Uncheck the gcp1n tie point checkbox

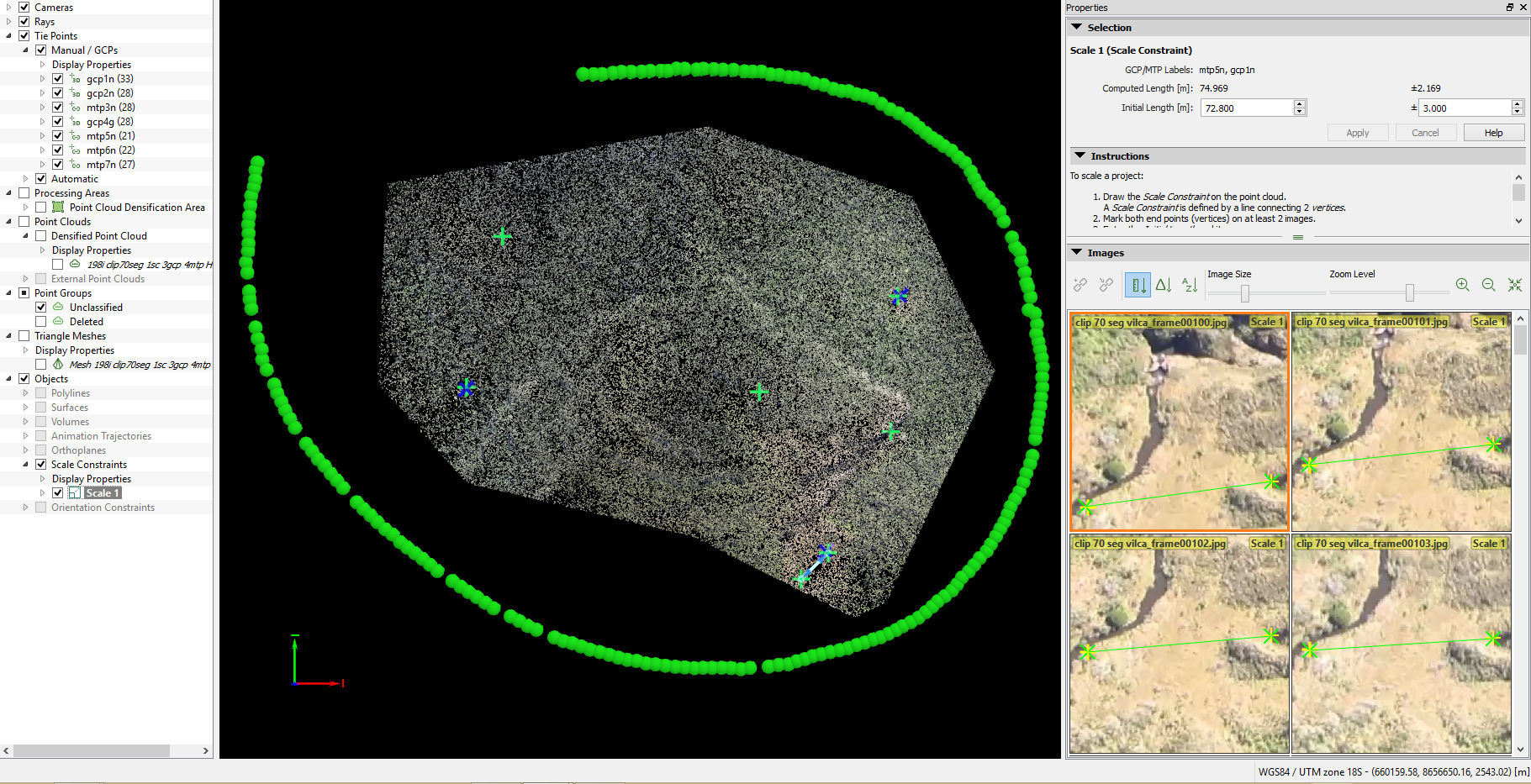58,79
